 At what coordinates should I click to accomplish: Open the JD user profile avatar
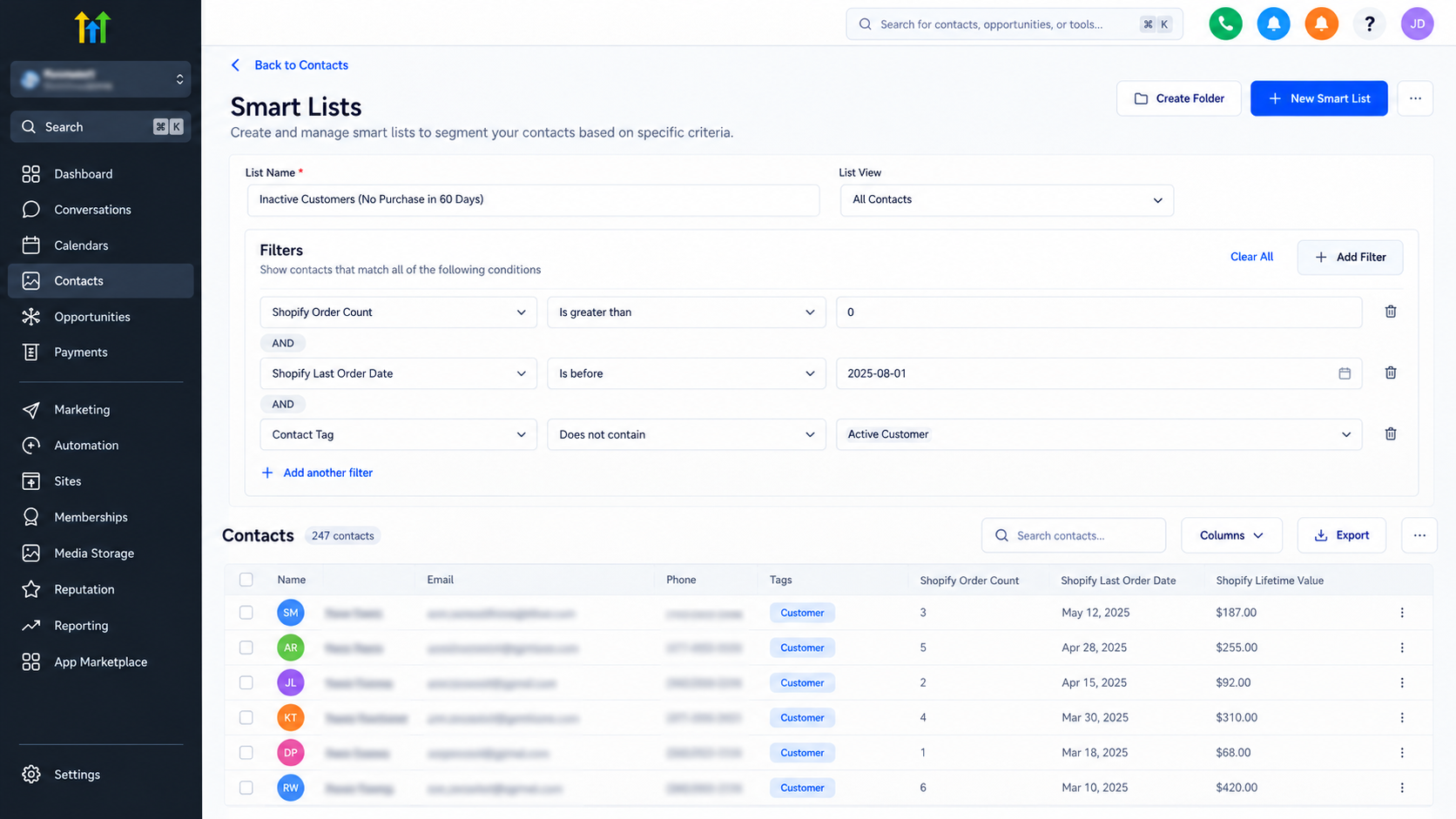(1417, 23)
